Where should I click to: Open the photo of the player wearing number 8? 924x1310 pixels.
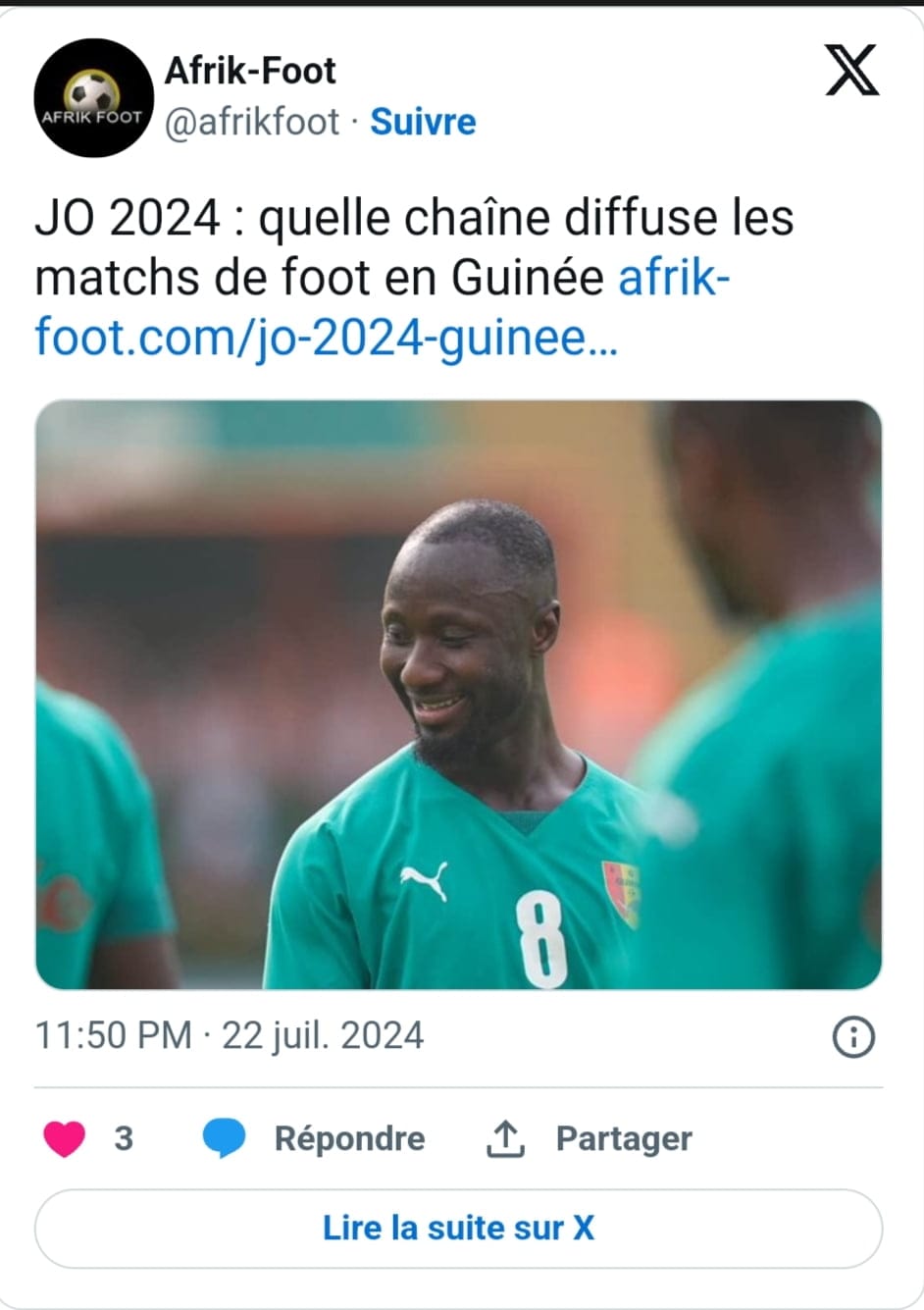click(459, 695)
